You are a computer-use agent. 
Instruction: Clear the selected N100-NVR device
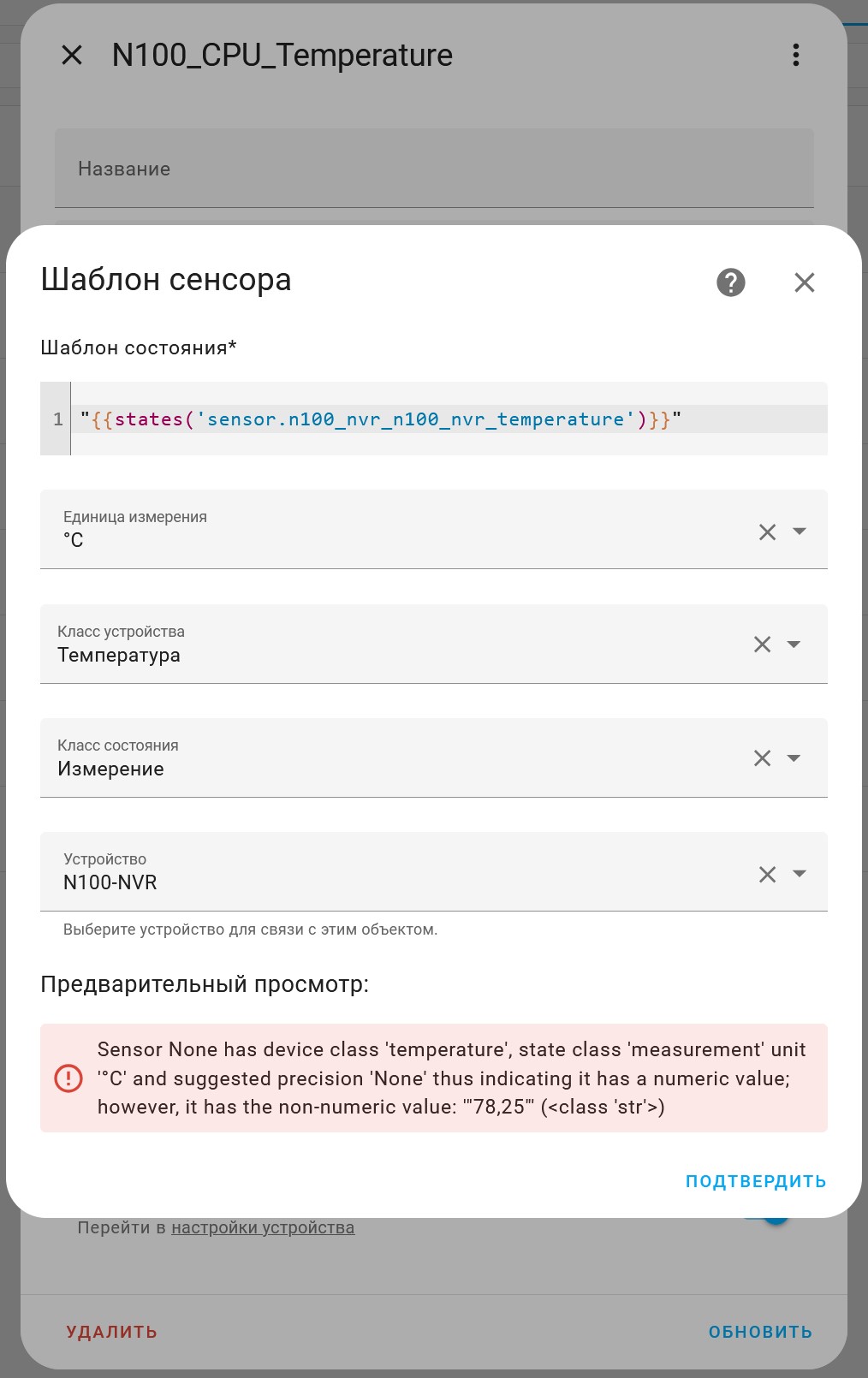click(767, 874)
